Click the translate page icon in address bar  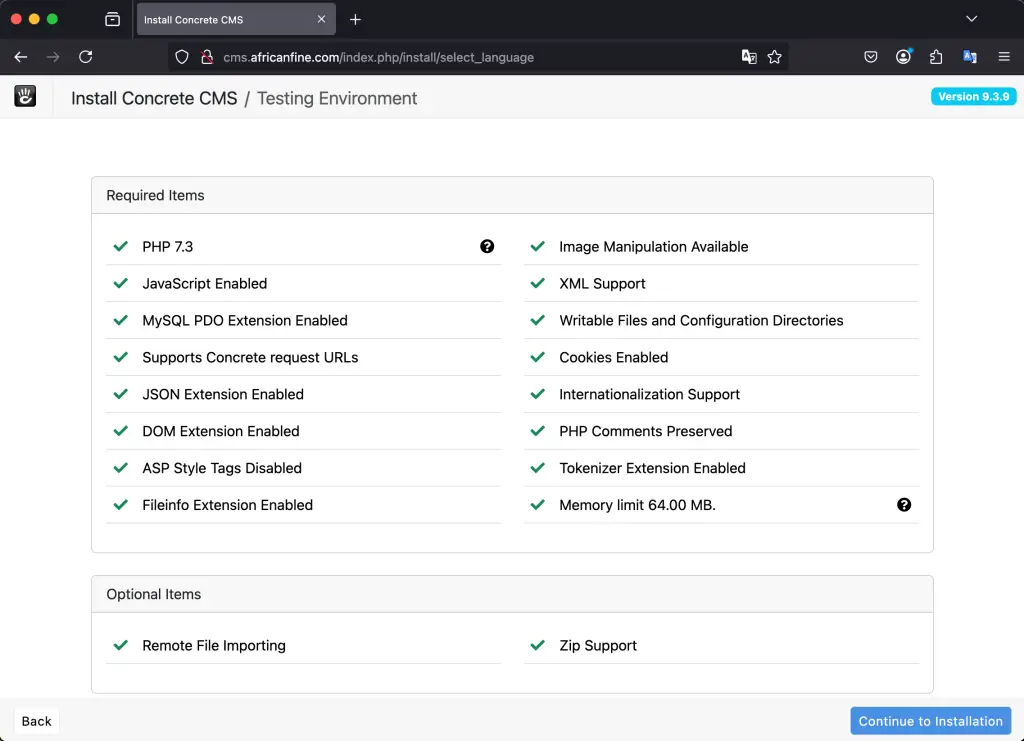point(749,57)
